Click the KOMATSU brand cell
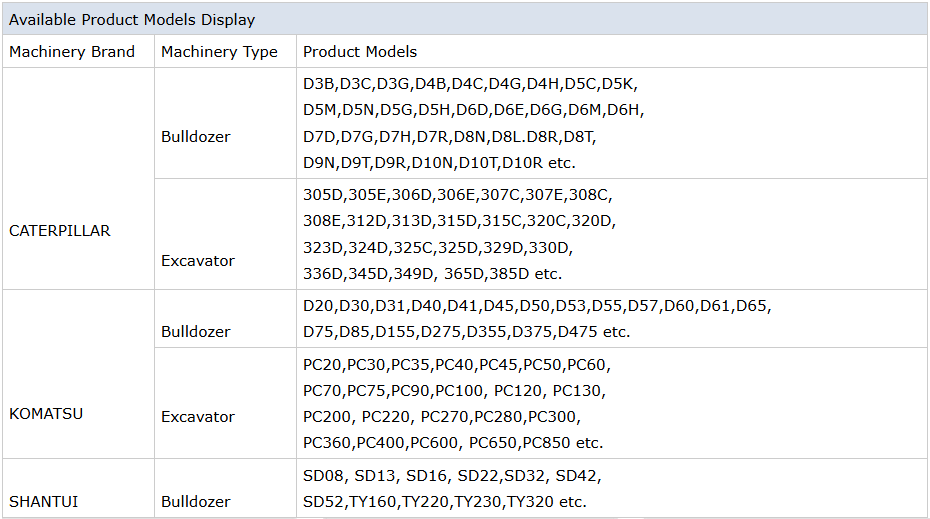 (46, 414)
